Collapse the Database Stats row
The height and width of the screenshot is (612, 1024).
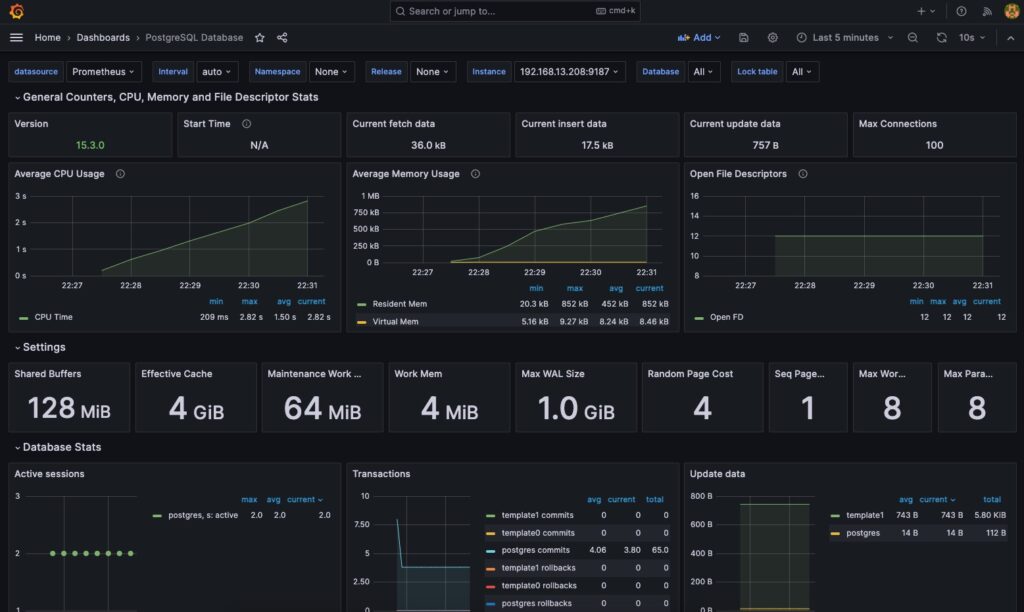click(x=57, y=447)
